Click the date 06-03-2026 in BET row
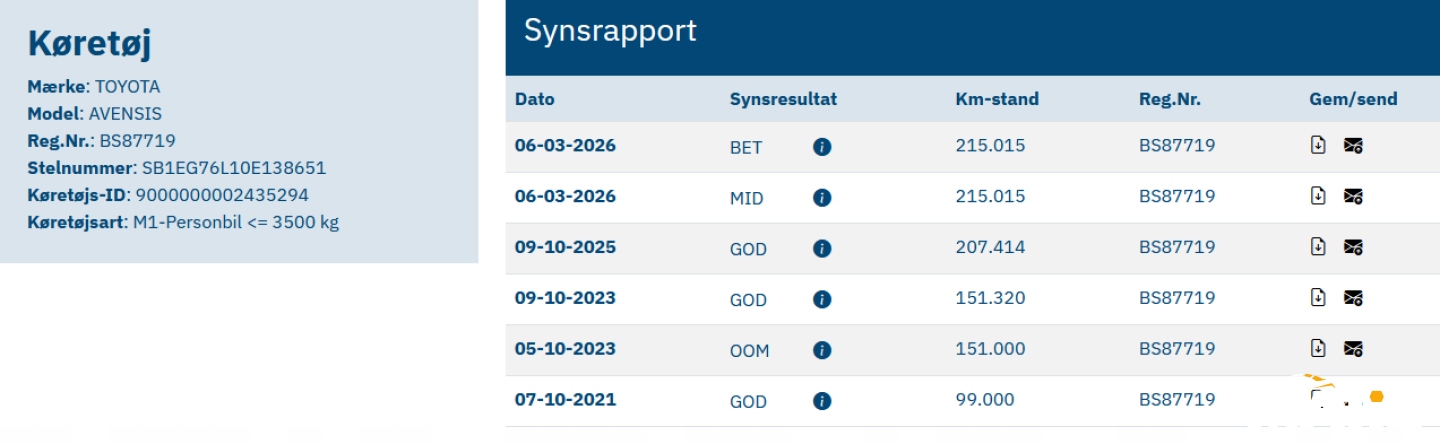 (x=565, y=146)
